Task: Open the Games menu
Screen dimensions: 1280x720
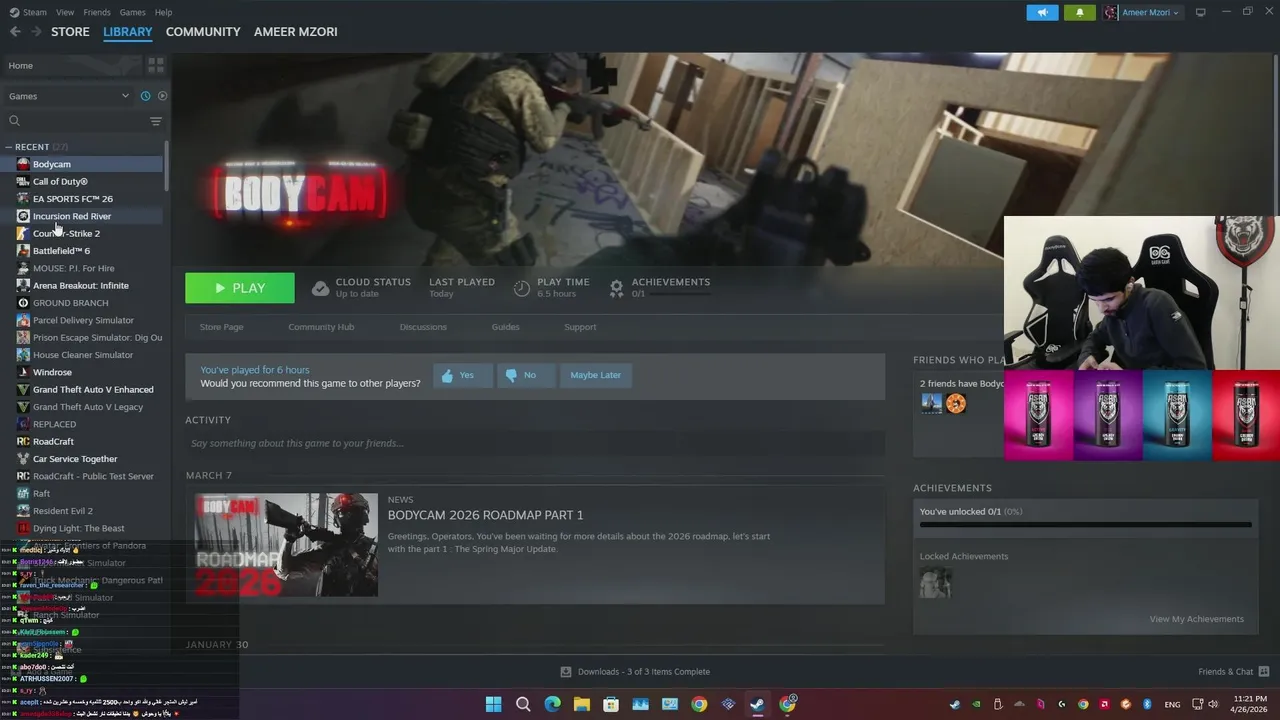Action: [x=132, y=12]
